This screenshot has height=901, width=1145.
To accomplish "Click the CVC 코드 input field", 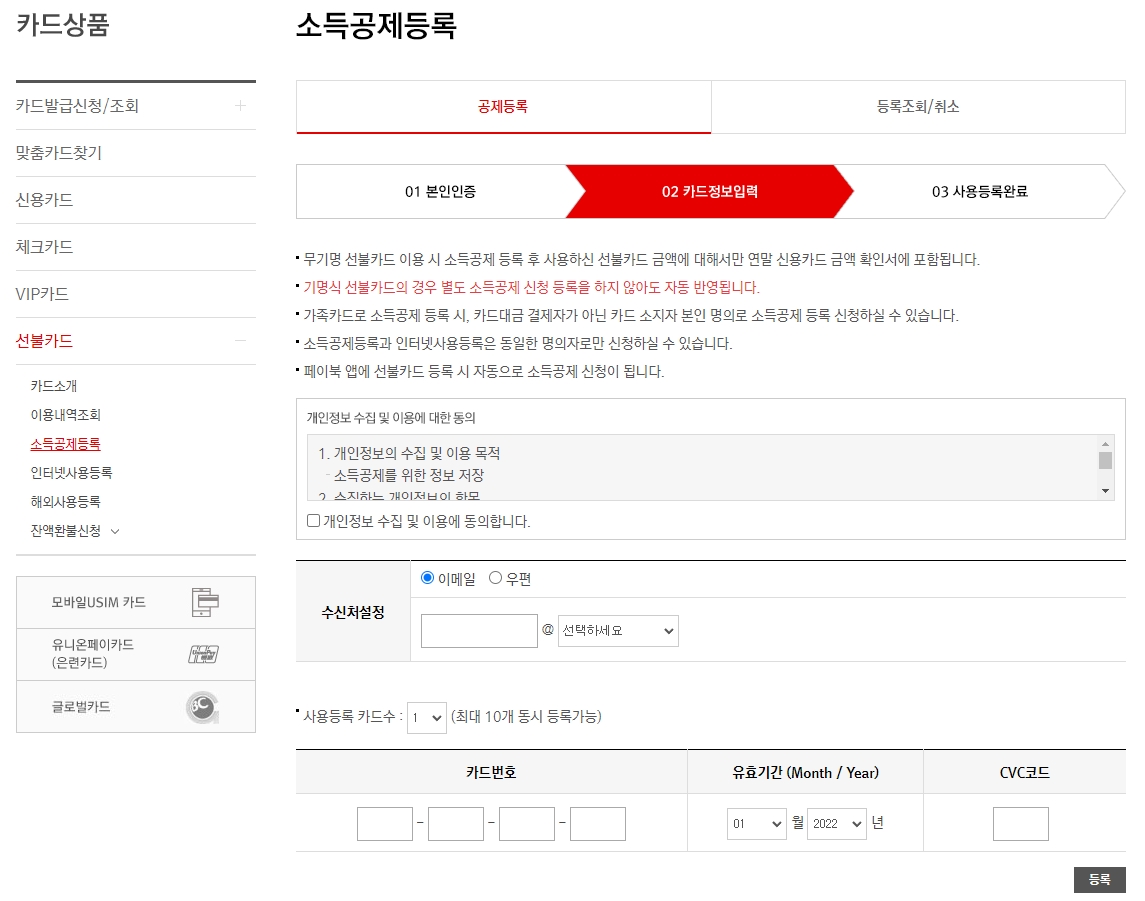I will coord(1019,823).
